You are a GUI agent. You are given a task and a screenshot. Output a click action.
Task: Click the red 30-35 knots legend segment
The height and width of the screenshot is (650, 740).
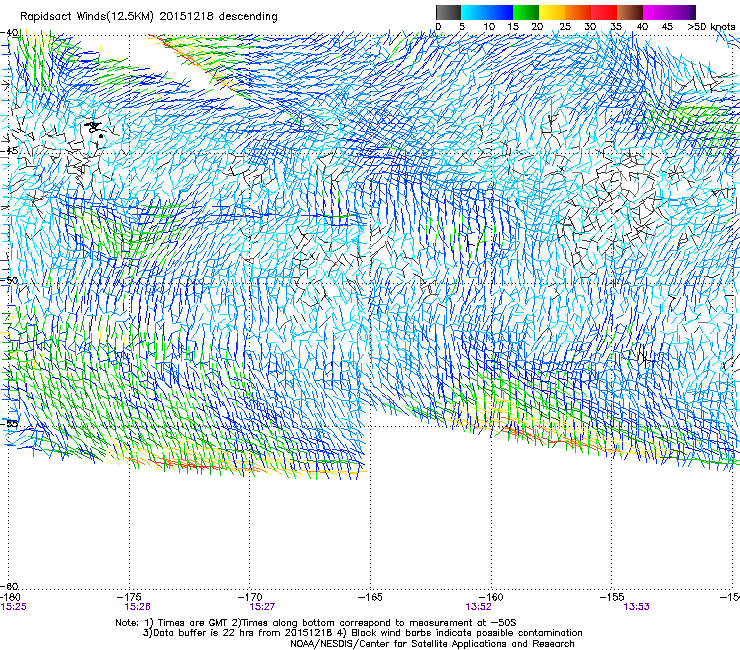[604, 12]
